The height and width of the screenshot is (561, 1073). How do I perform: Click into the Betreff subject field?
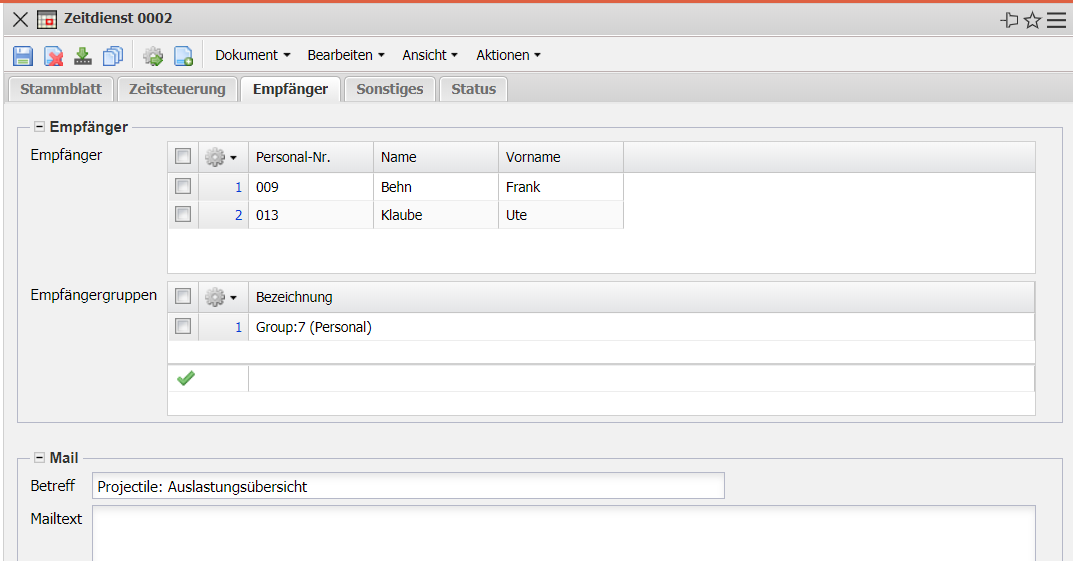[x=408, y=486]
